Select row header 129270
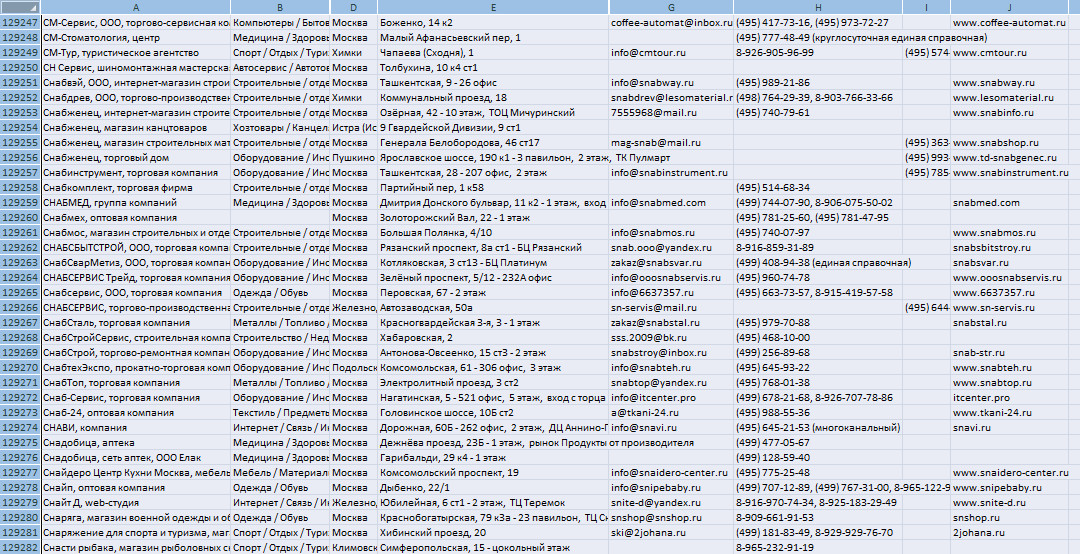The image size is (1080, 554). click(x=20, y=367)
